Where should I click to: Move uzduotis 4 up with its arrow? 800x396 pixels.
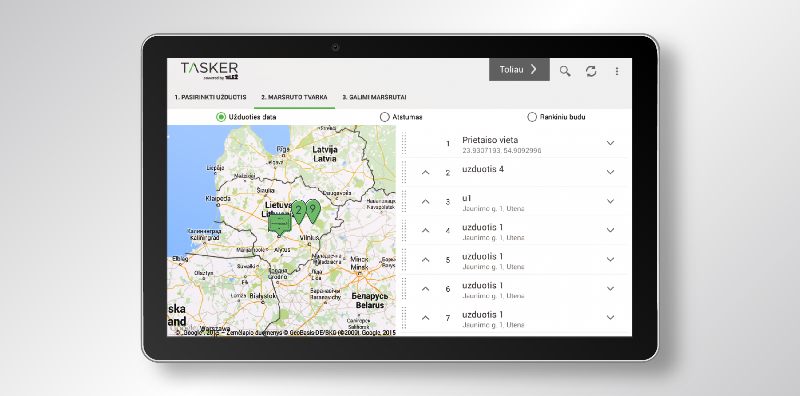pos(426,172)
